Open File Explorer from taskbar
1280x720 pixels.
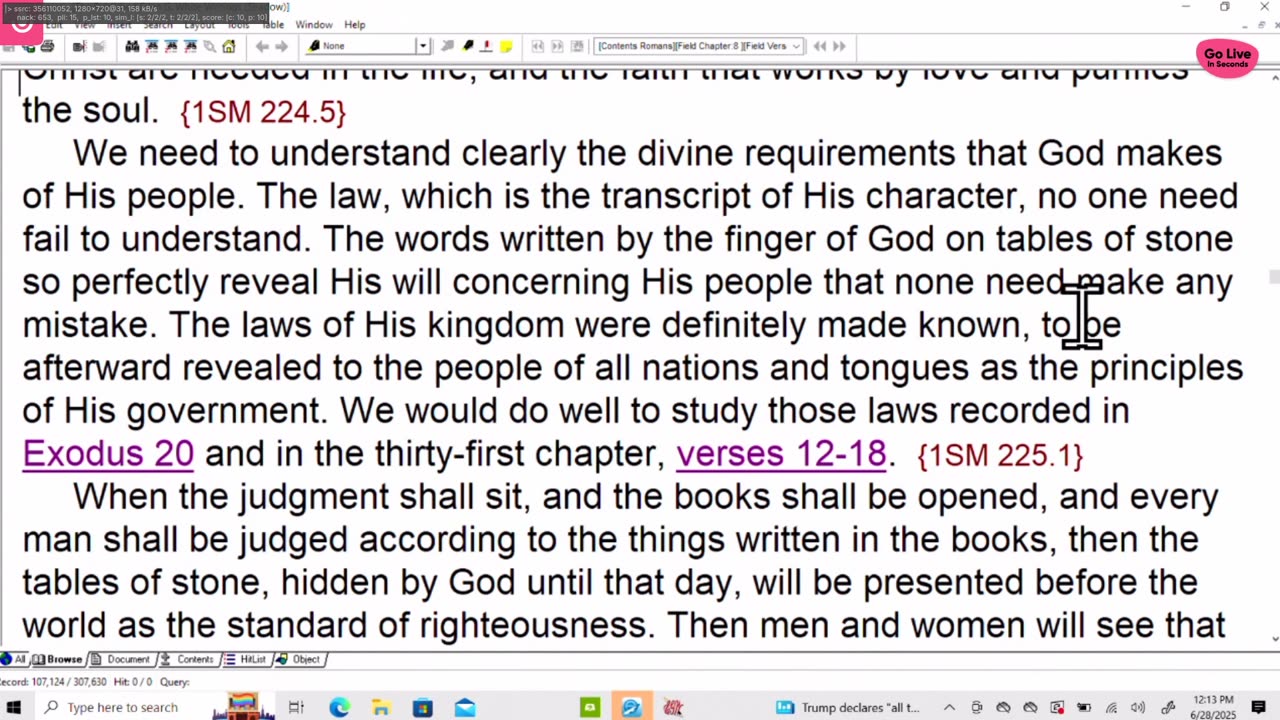point(381,707)
